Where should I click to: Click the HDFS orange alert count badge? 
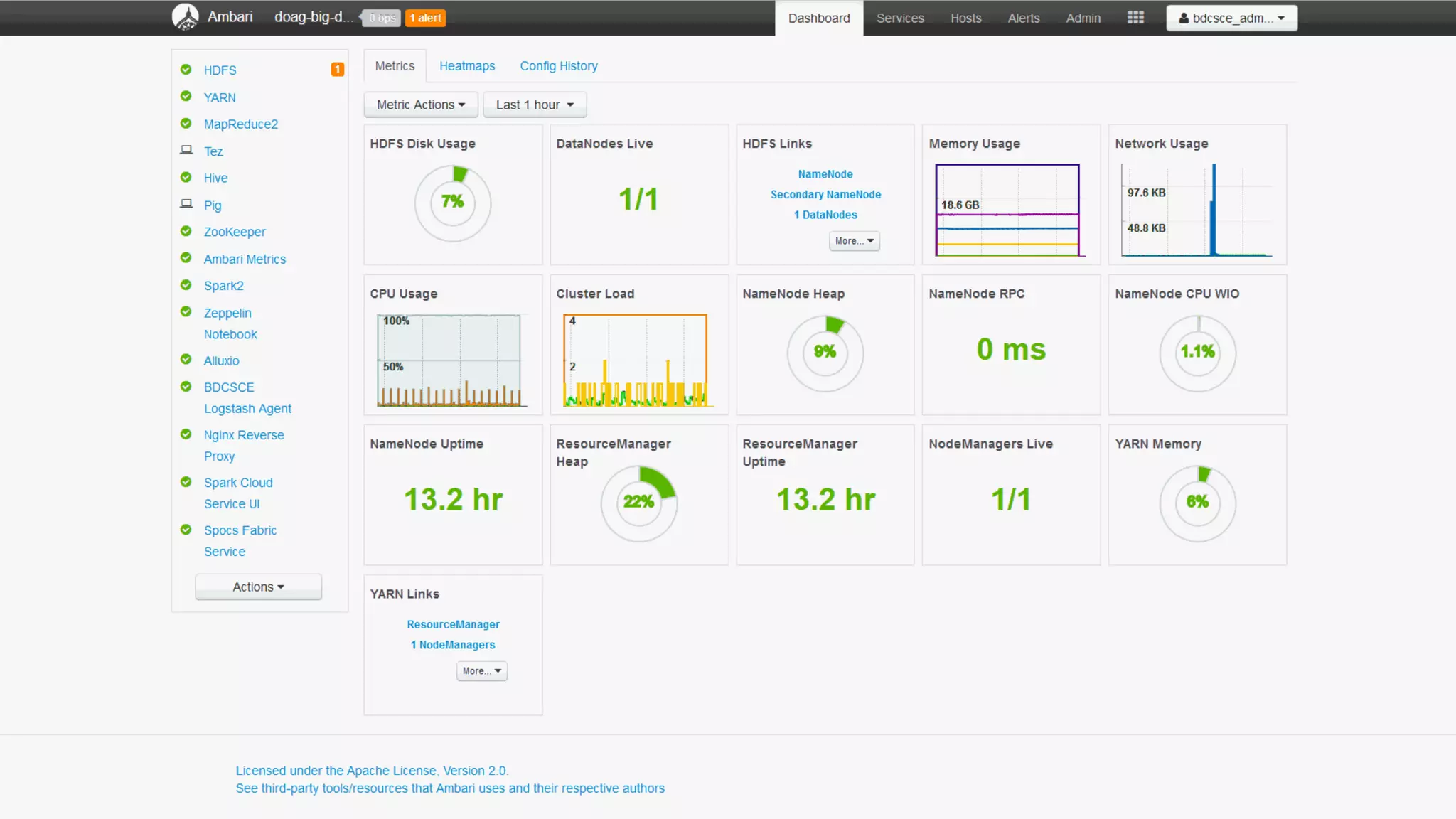(337, 70)
